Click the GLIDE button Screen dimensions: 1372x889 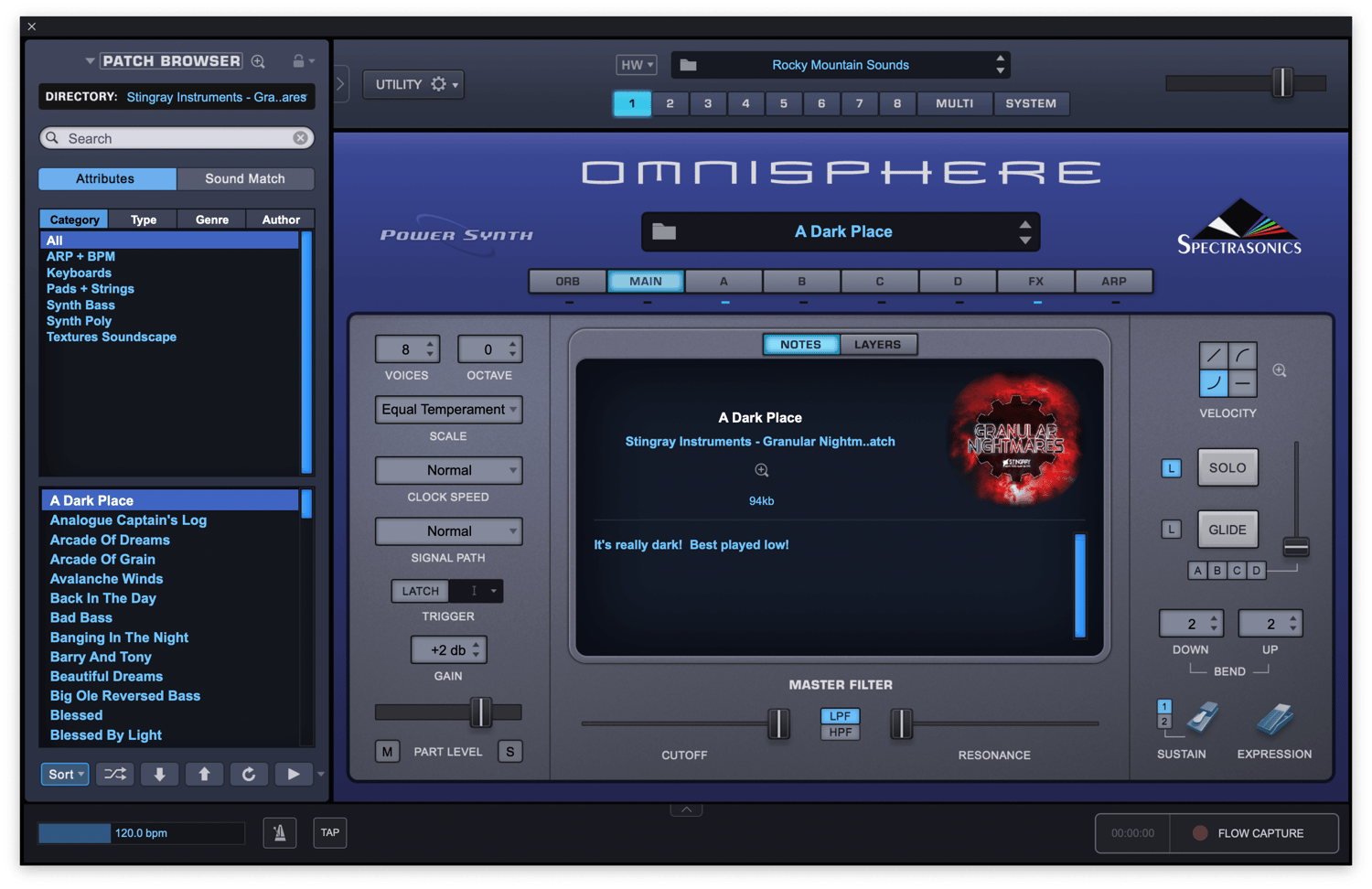pyautogui.click(x=1227, y=530)
